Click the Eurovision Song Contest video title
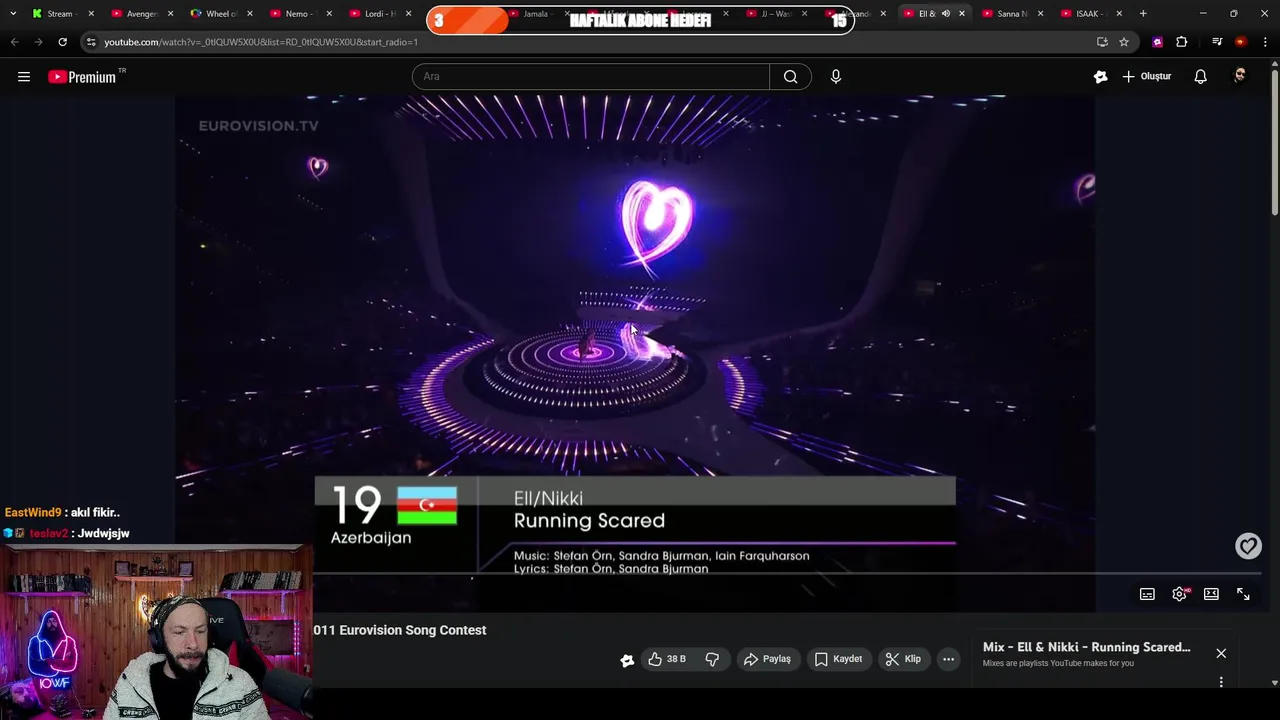Screen dimensions: 1280x720 tap(400, 630)
